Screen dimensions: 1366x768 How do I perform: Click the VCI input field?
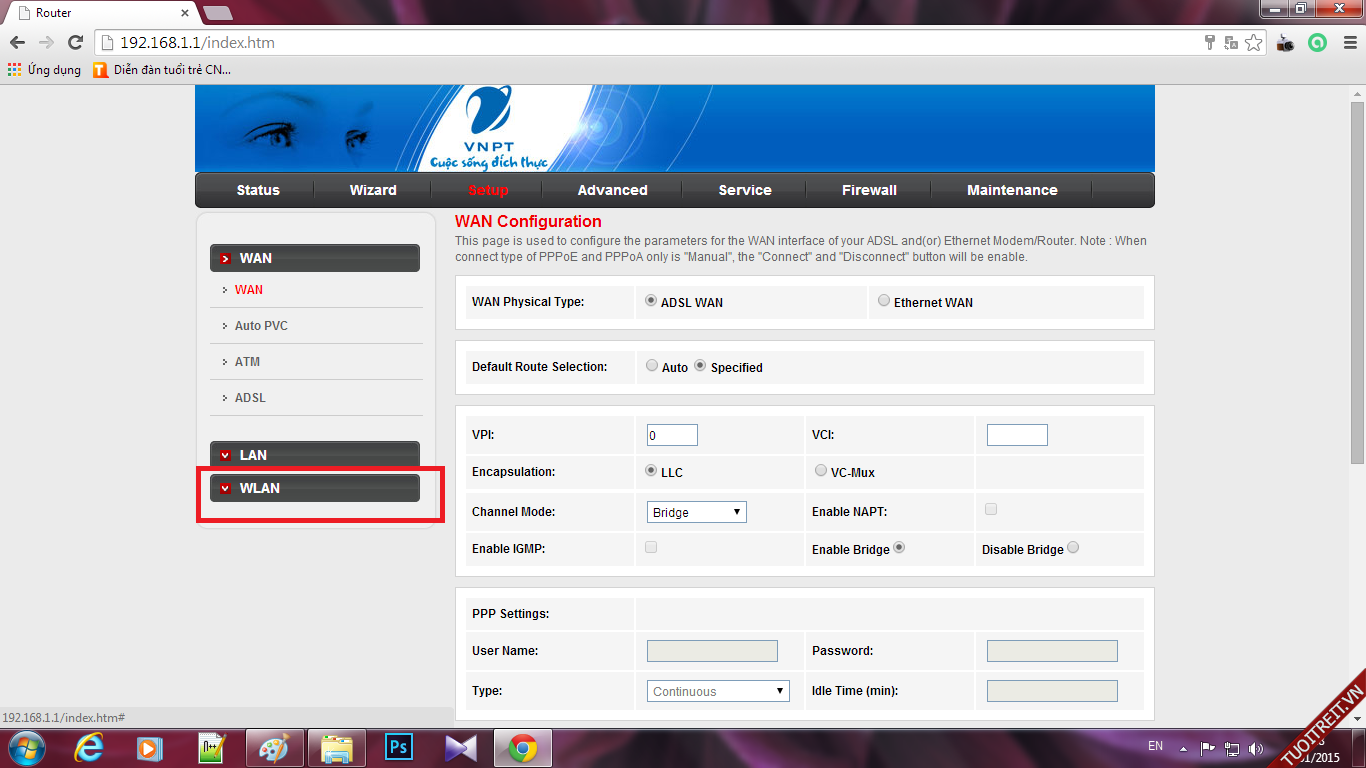1016,435
